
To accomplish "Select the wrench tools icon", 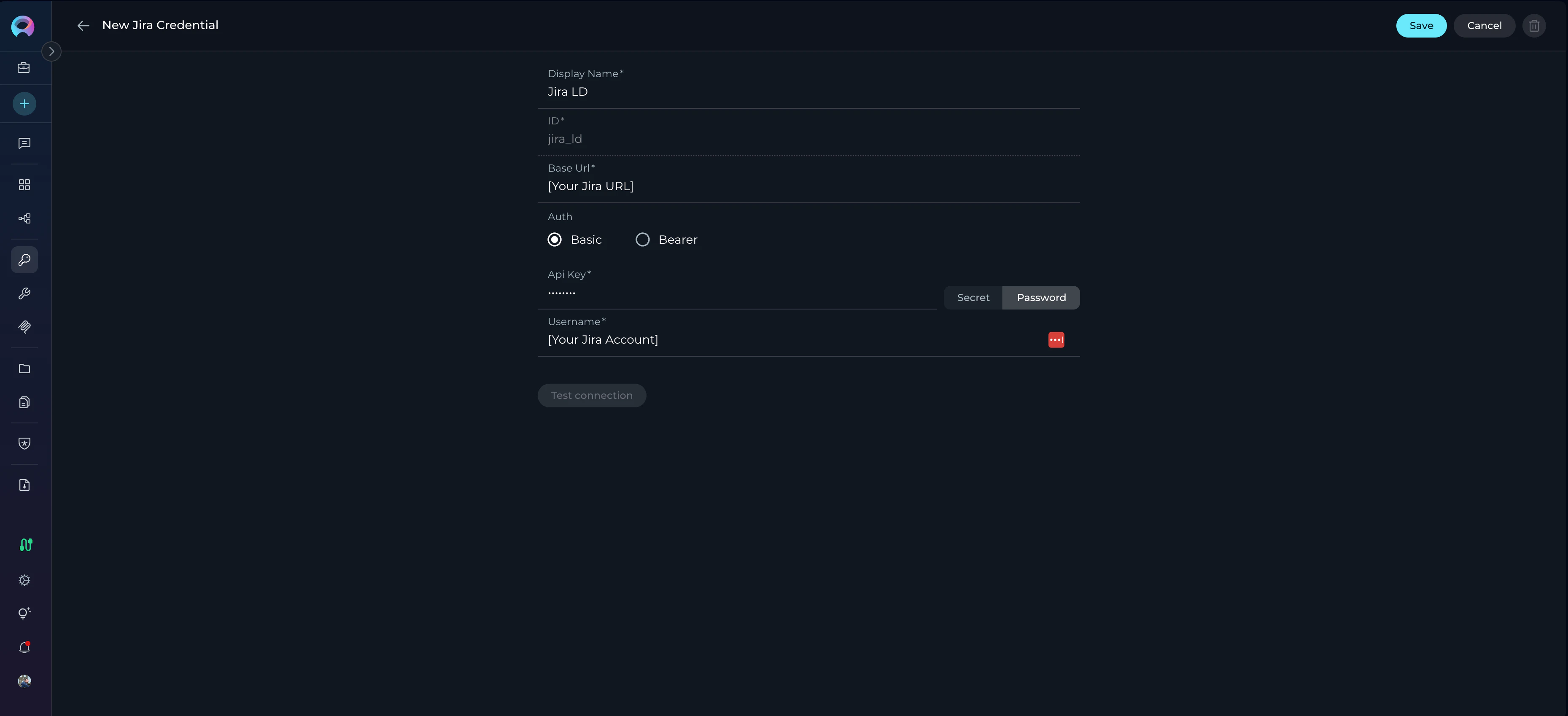I will coord(24,293).
